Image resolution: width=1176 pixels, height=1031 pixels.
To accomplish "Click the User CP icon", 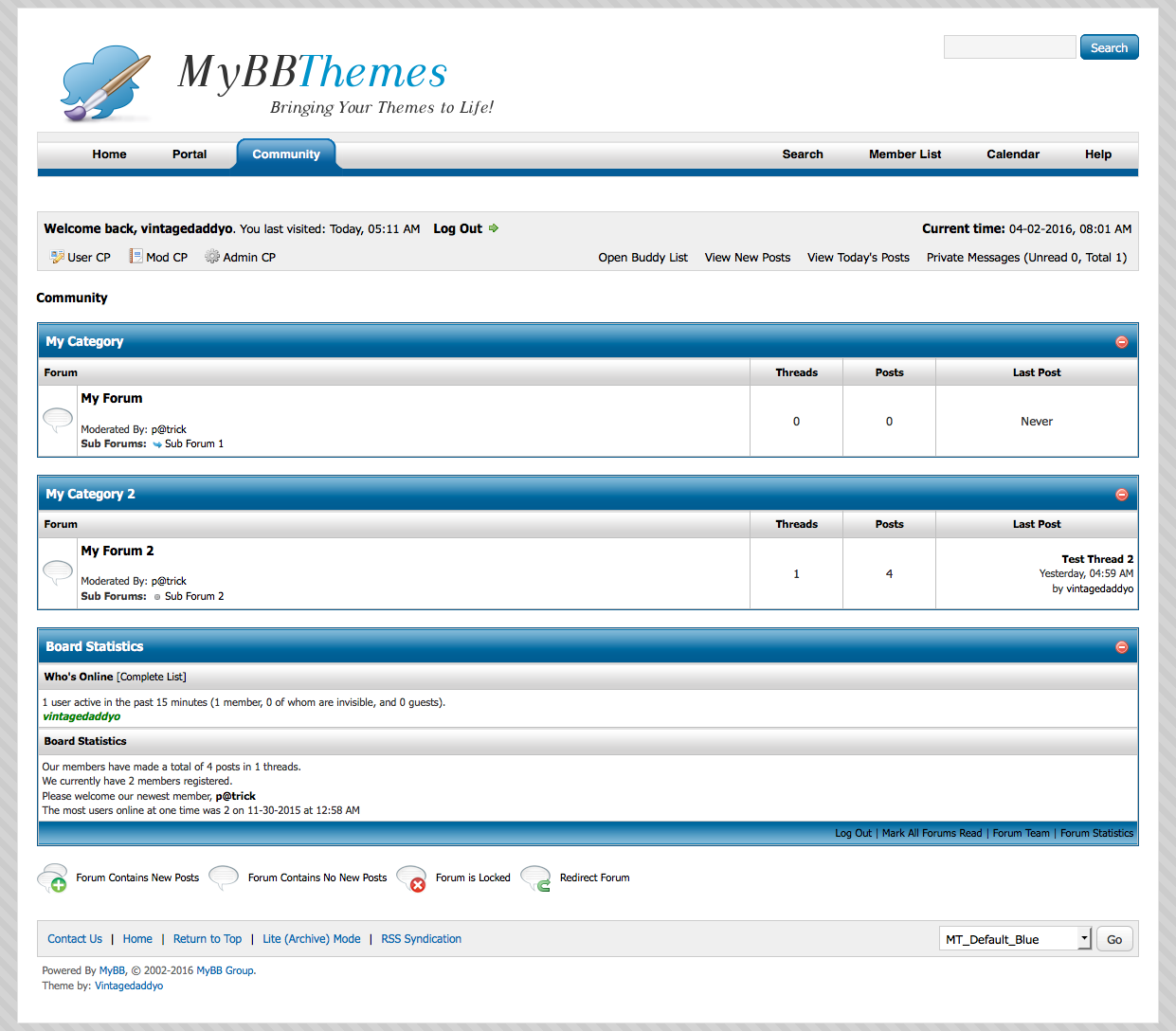I will (x=57, y=257).
